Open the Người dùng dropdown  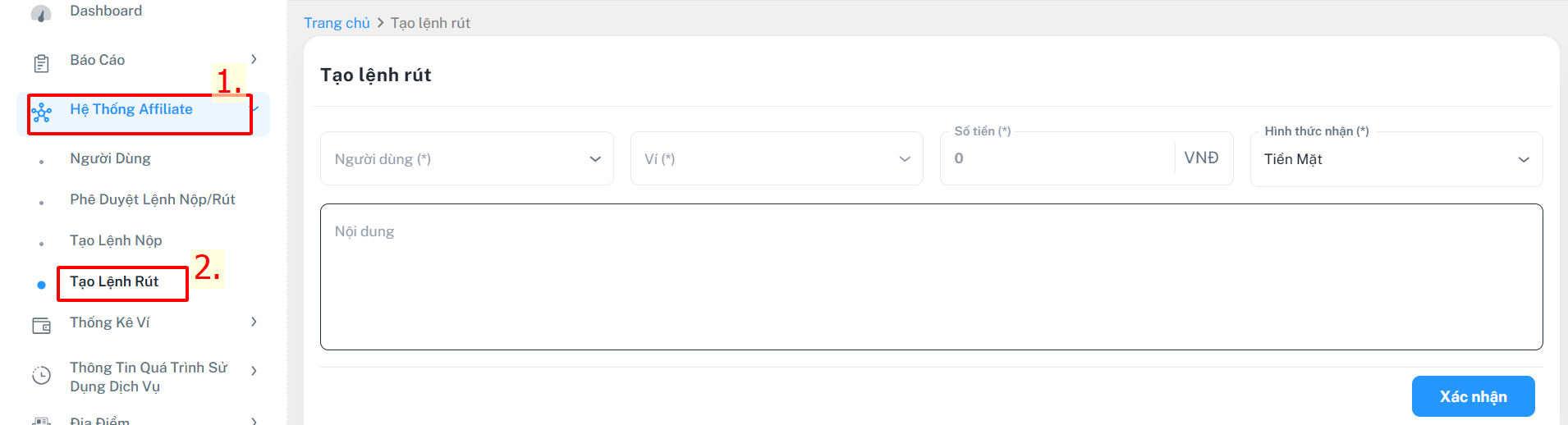point(466,159)
